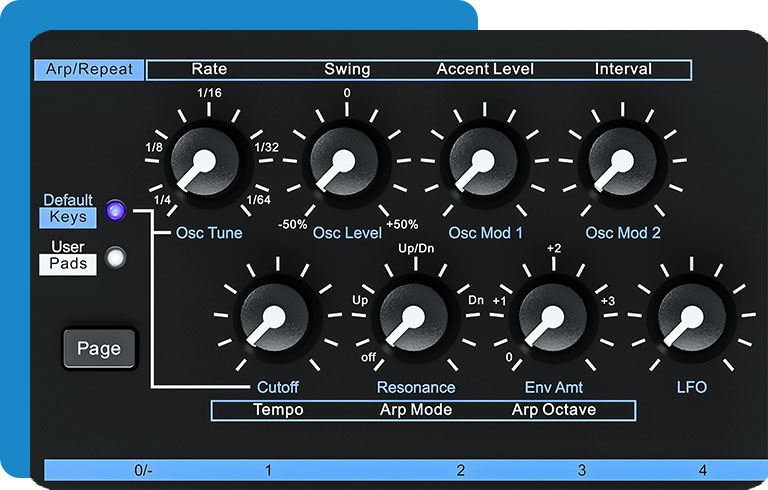Screen dimensions: 768x490
Task: Click the Resonance / Arp Mode knob
Action: 414,317
